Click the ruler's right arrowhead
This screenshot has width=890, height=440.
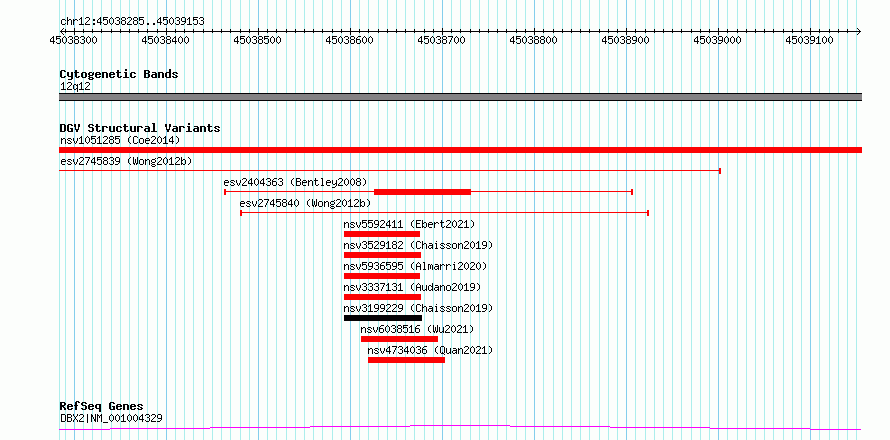pyautogui.click(x=859, y=31)
